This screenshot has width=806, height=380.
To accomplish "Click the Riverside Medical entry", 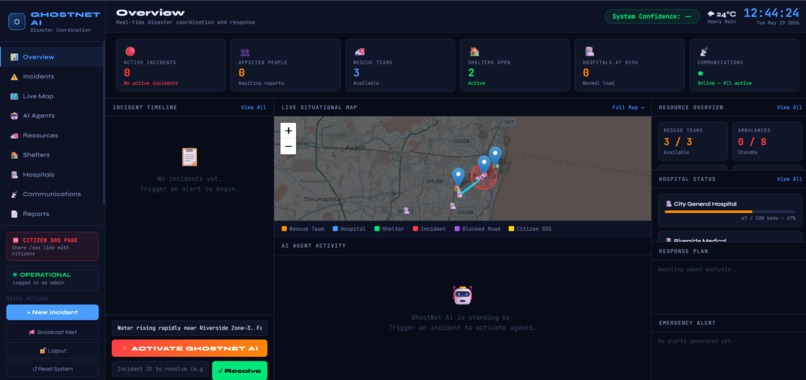I will pos(730,238).
